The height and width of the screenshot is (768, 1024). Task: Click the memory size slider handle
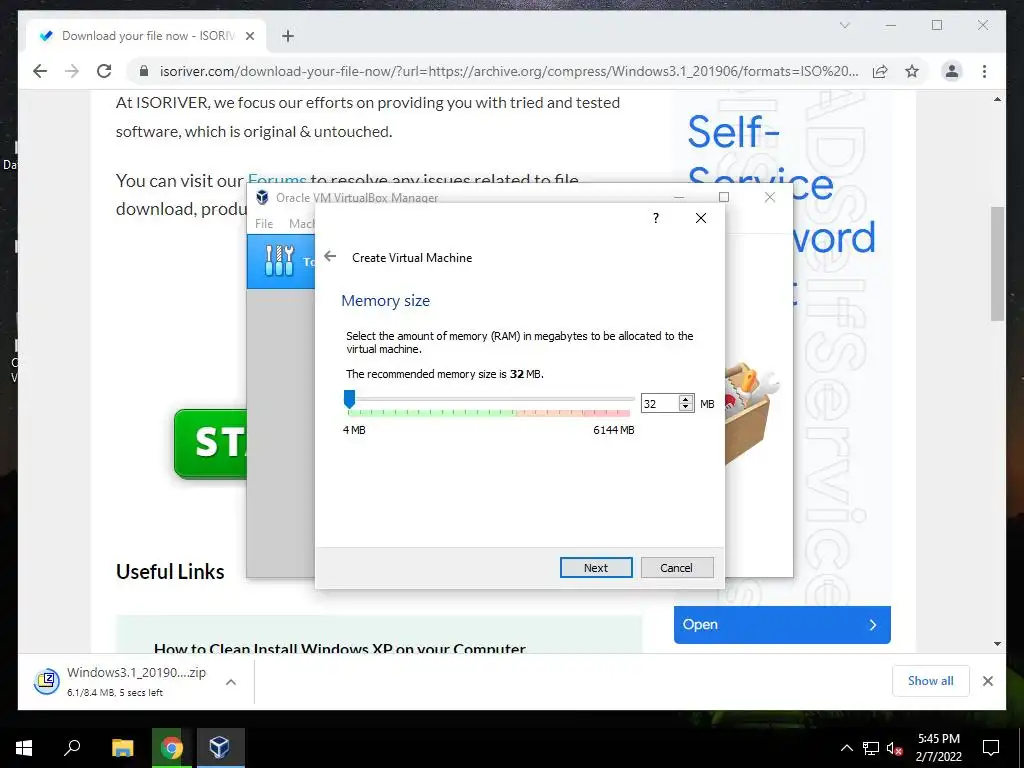tap(349, 399)
